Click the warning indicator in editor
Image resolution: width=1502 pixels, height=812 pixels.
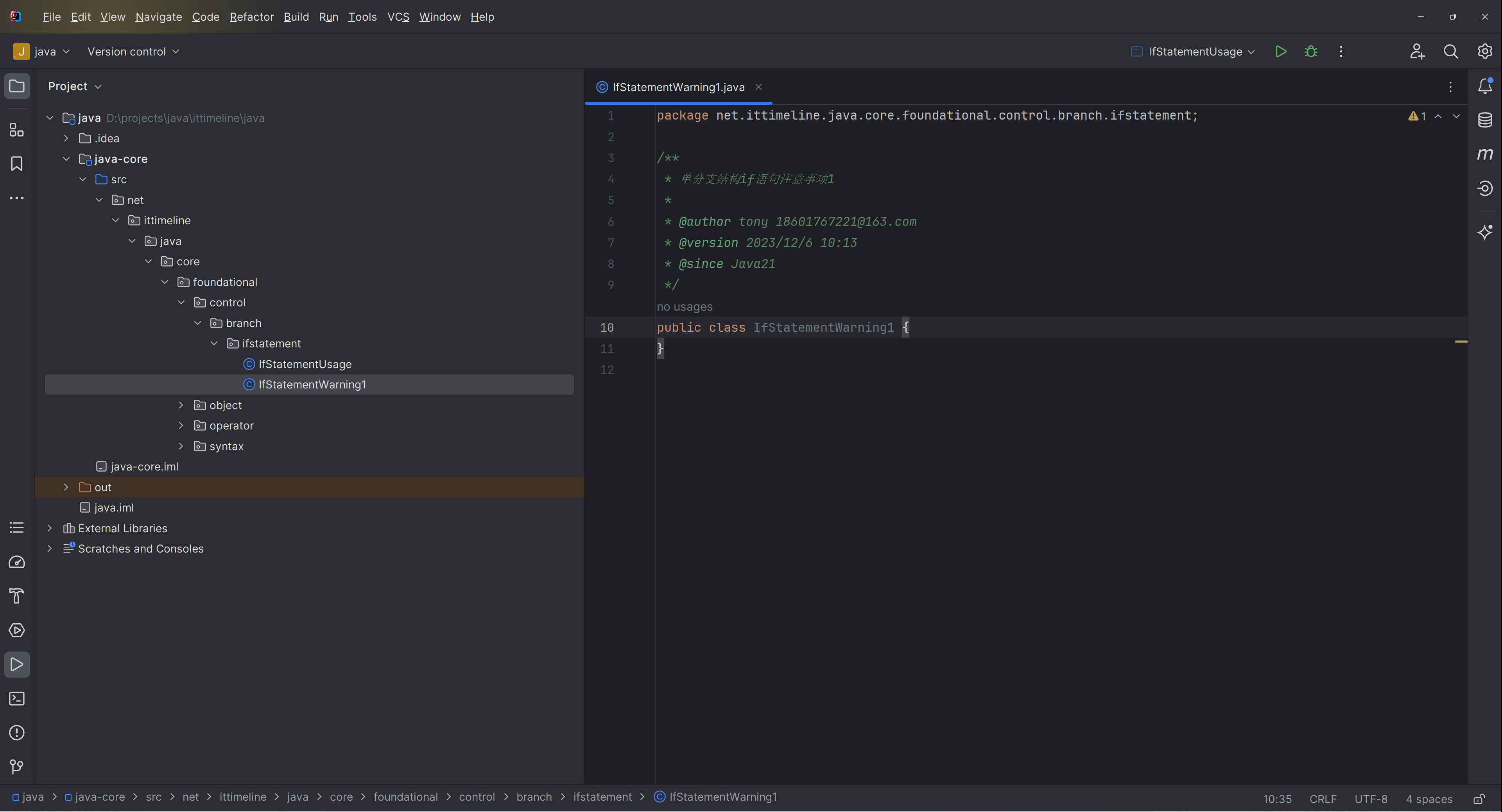coord(1417,116)
